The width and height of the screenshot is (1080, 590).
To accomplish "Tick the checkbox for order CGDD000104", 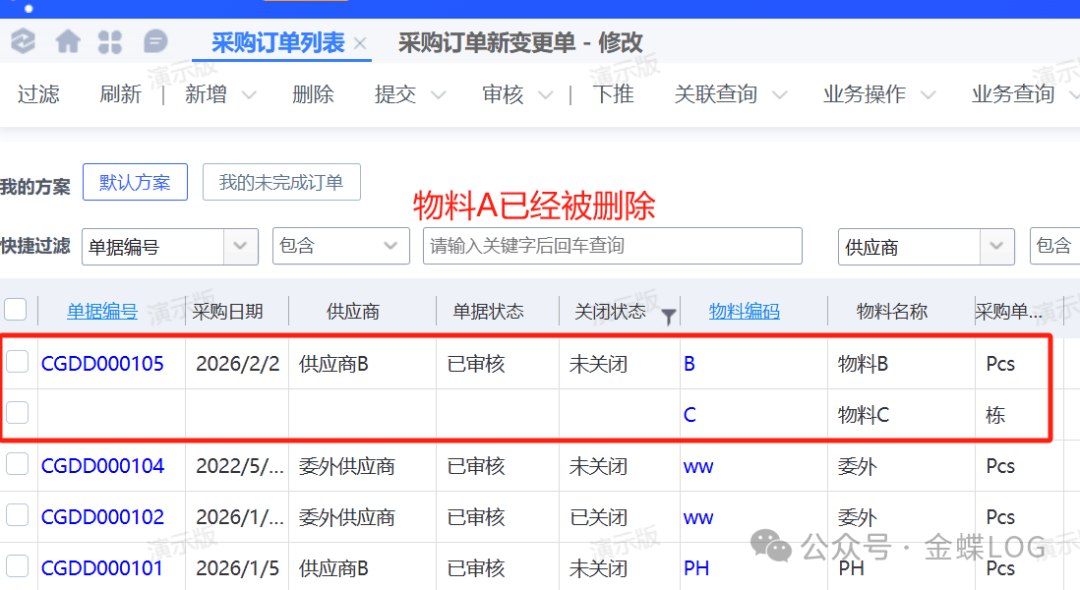I will pos(17,465).
